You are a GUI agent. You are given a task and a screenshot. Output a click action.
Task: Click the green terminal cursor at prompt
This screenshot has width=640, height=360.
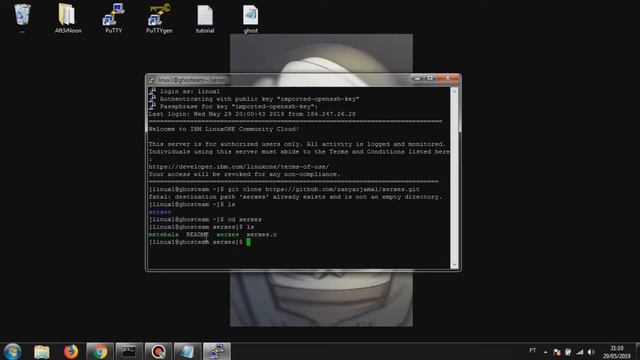(248, 242)
